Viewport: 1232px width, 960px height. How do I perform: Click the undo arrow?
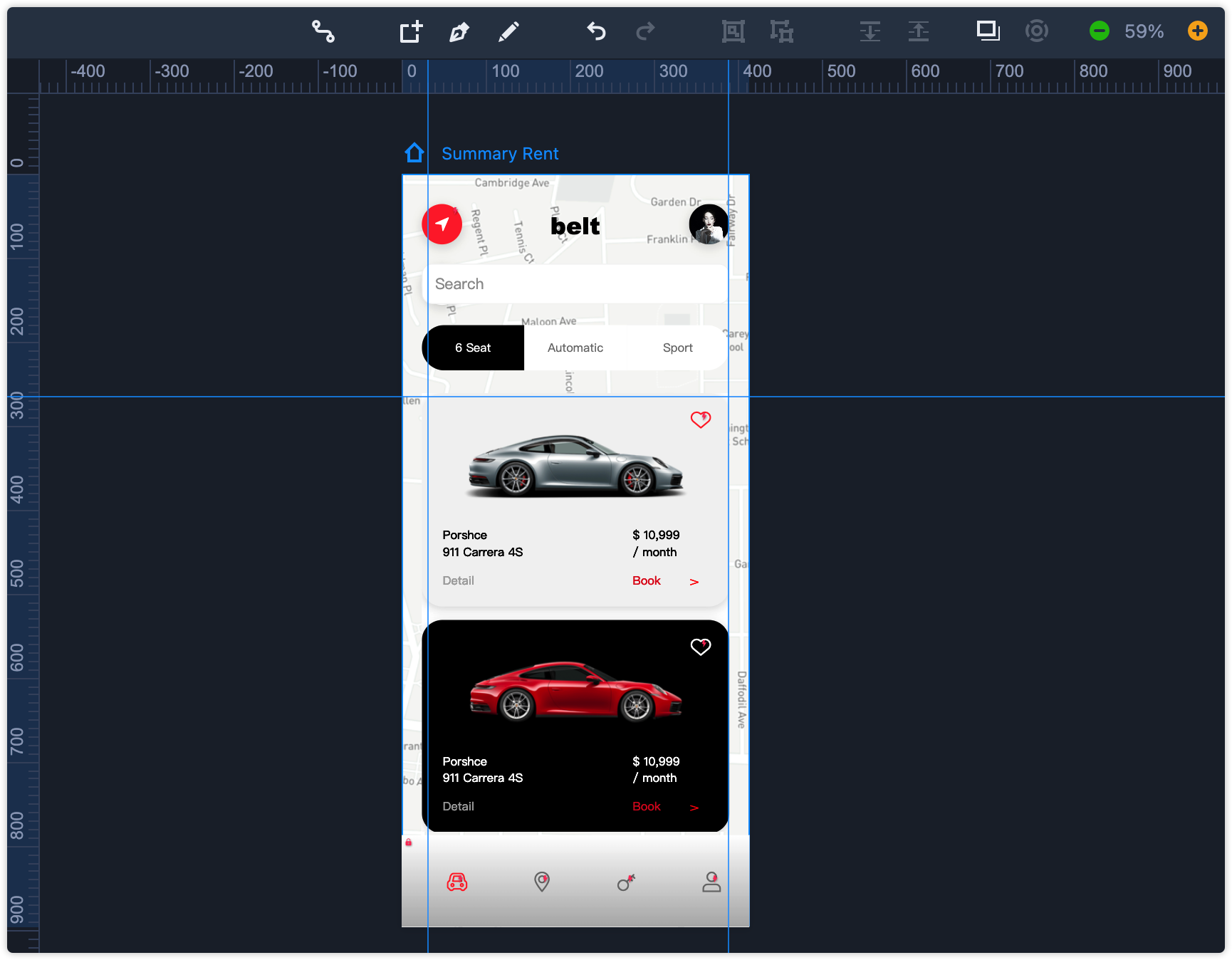click(x=596, y=31)
